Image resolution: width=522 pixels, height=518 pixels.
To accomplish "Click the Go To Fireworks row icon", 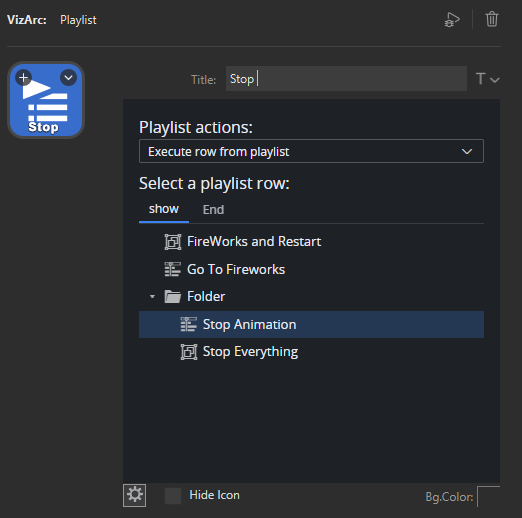I will [x=173, y=269].
